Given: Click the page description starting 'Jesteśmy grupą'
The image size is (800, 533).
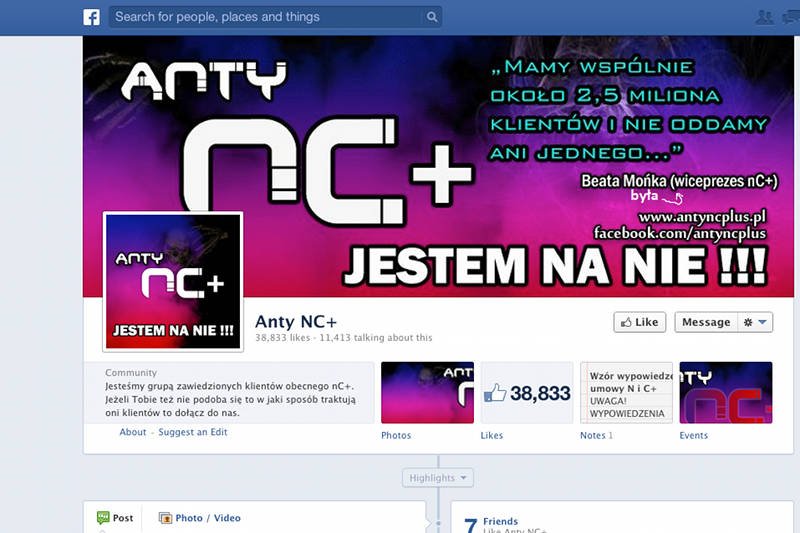Looking at the screenshot, I should click(231, 399).
